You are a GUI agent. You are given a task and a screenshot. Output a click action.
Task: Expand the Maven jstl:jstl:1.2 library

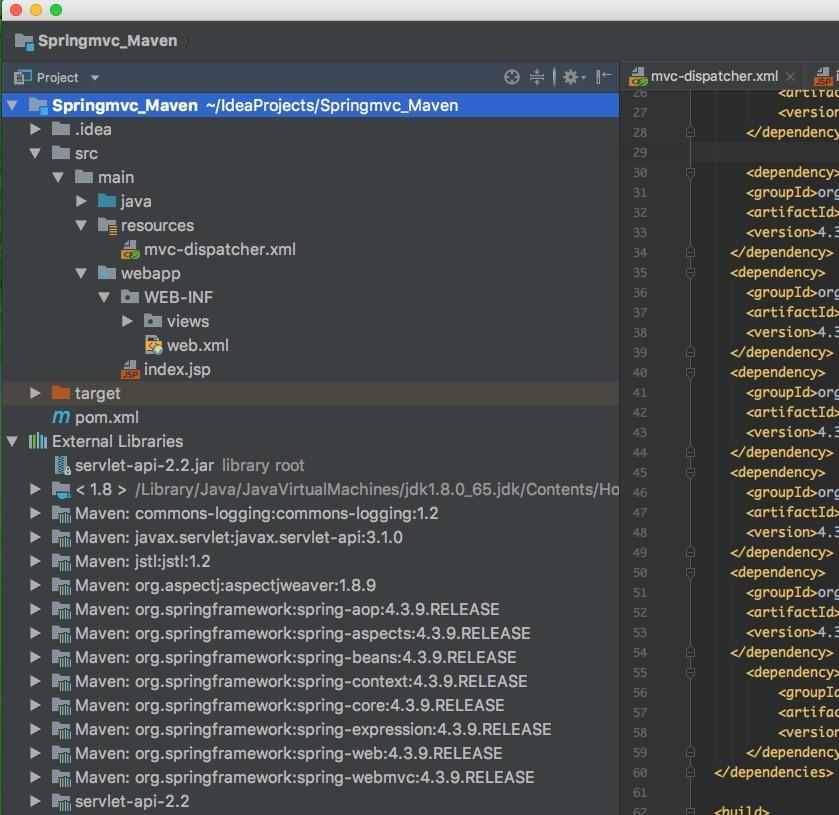tap(35, 561)
